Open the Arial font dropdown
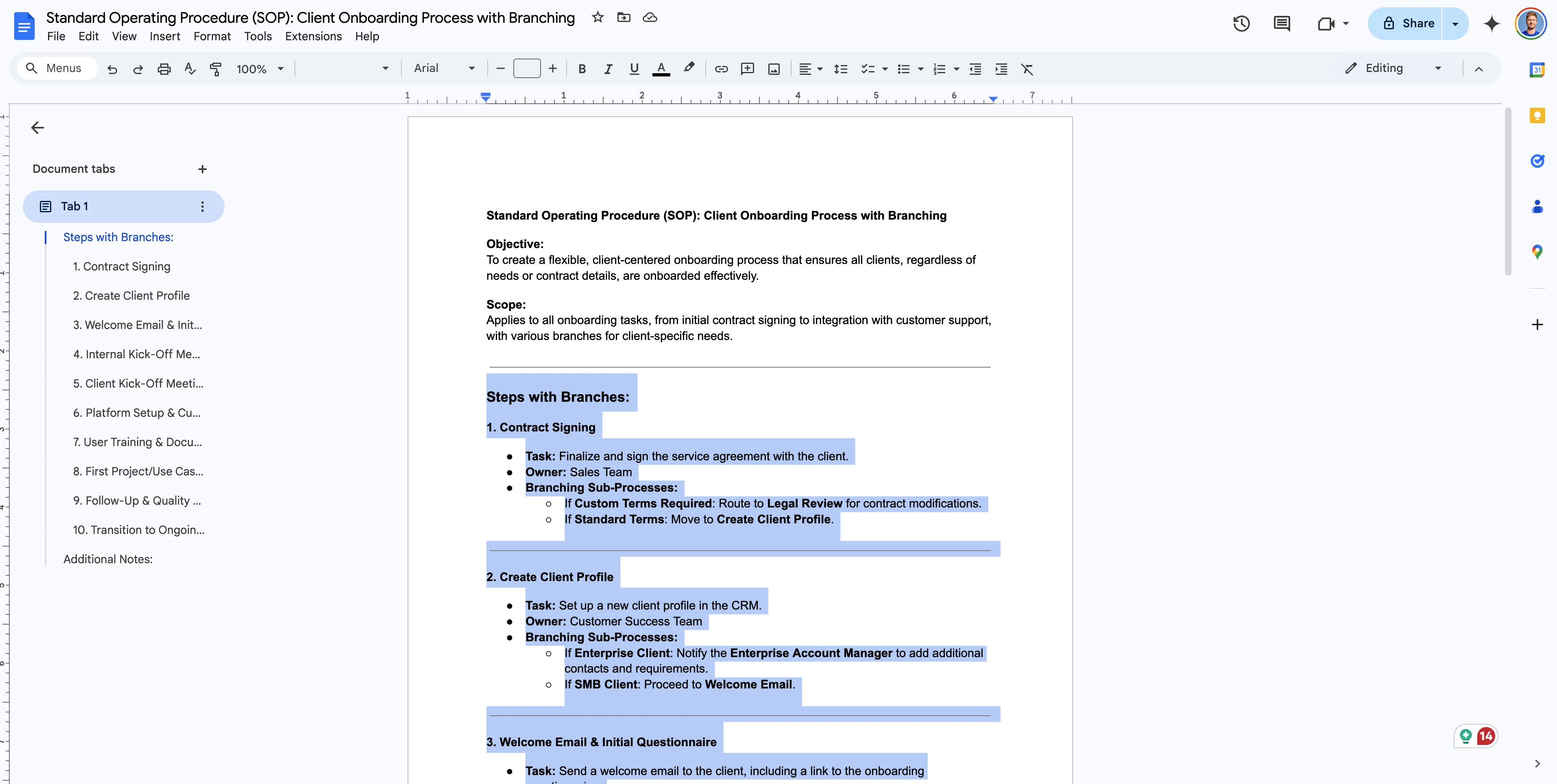The width and height of the screenshot is (1557, 784). point(444,69)
